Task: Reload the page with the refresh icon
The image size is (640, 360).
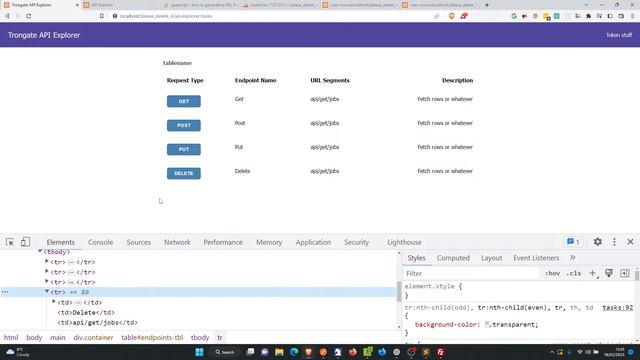Action: click(x=29, y=16)
